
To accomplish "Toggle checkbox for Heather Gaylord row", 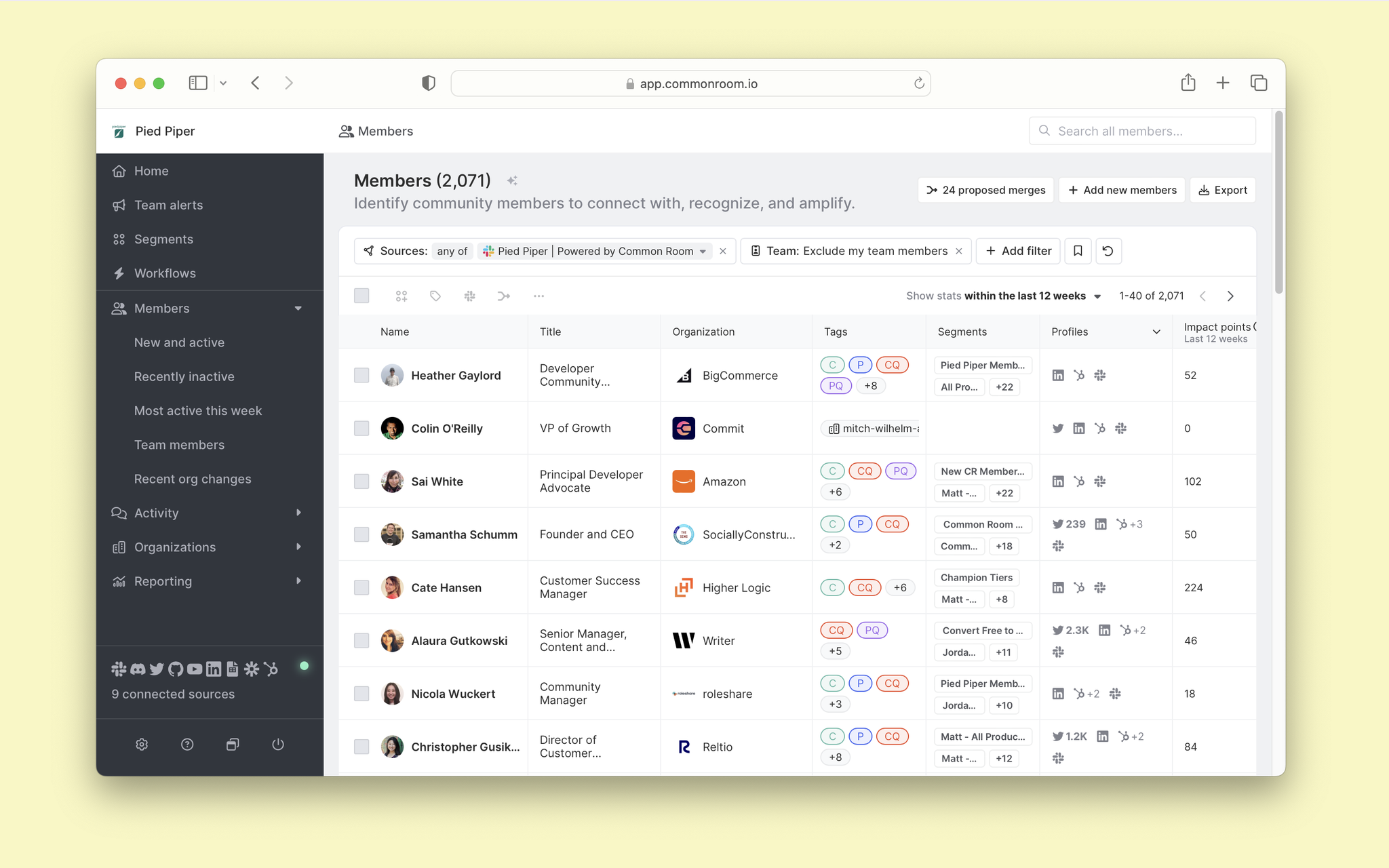I will click(362, 375).
